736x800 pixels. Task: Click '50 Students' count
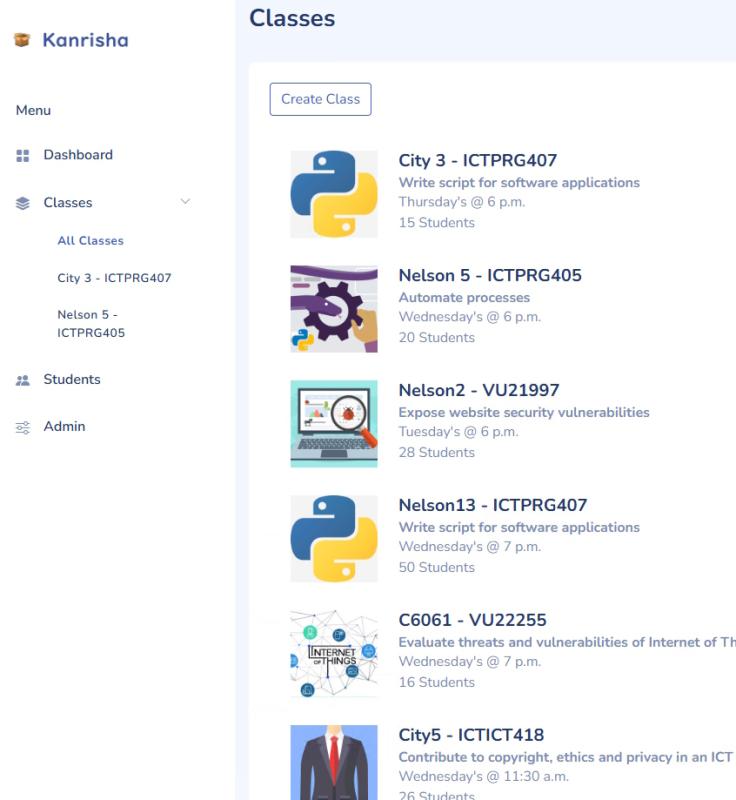tap(437, 567)
